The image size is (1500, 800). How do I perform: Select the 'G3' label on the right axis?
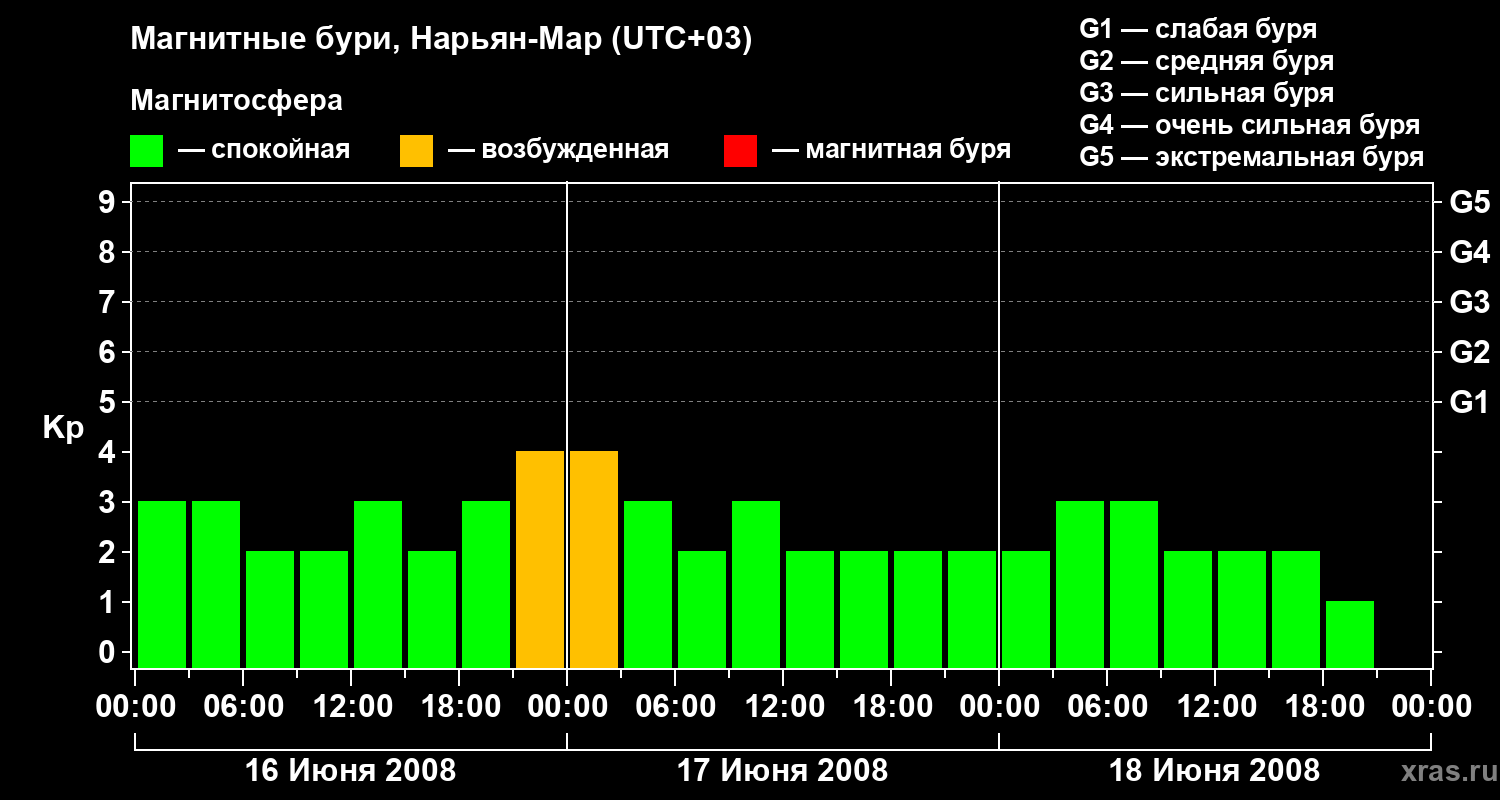pos(1470,302)
